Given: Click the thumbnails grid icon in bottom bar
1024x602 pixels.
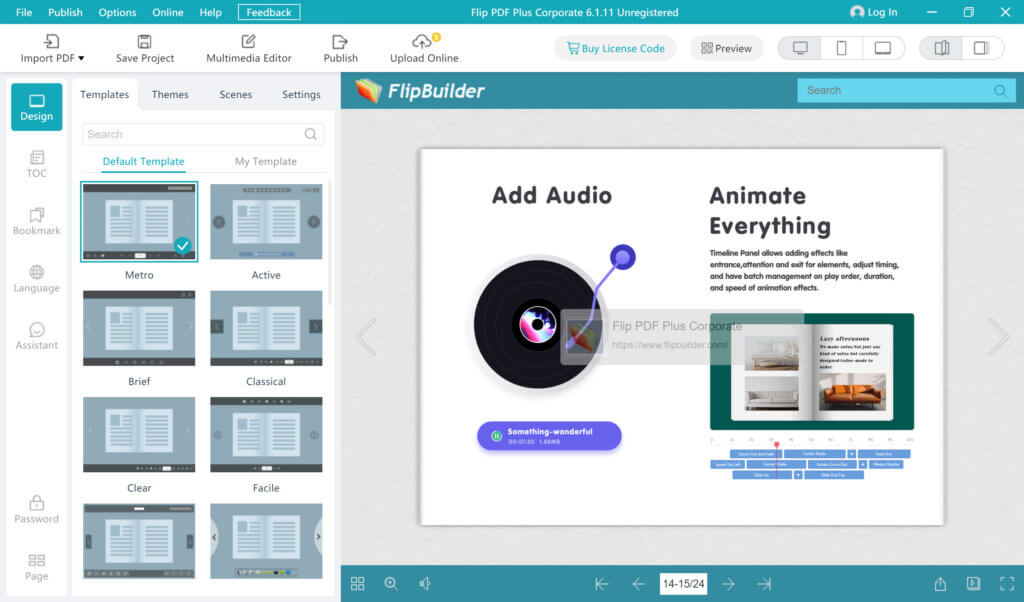Looking at the screenshot, I should [357, 584].
